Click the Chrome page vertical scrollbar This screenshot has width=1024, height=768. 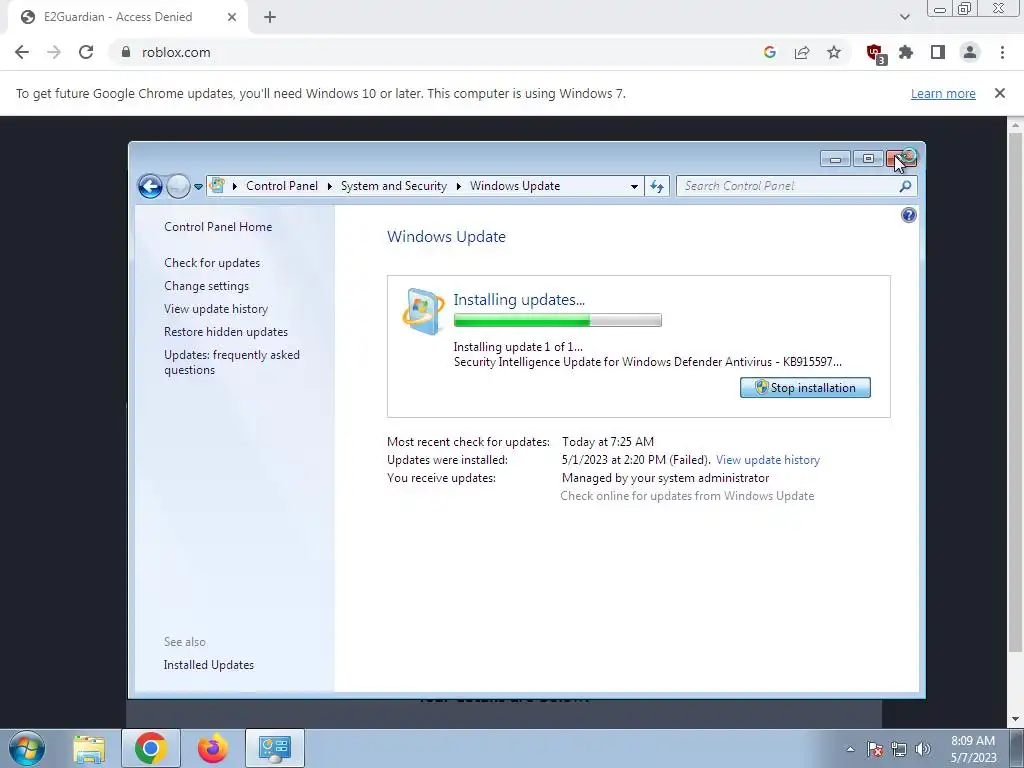coord(1015,392)
